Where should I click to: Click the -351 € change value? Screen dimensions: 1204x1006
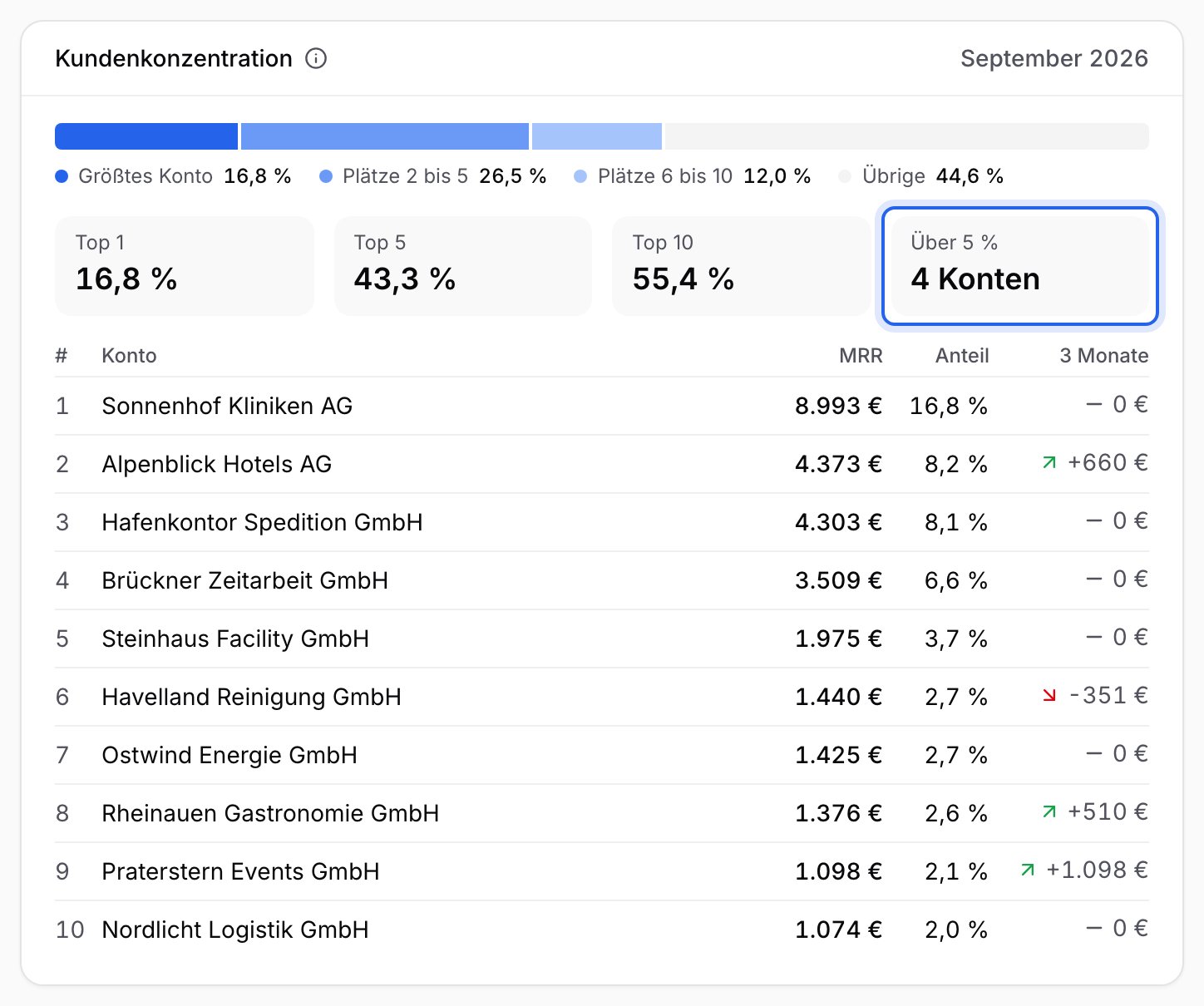[x=1108, y=695]
